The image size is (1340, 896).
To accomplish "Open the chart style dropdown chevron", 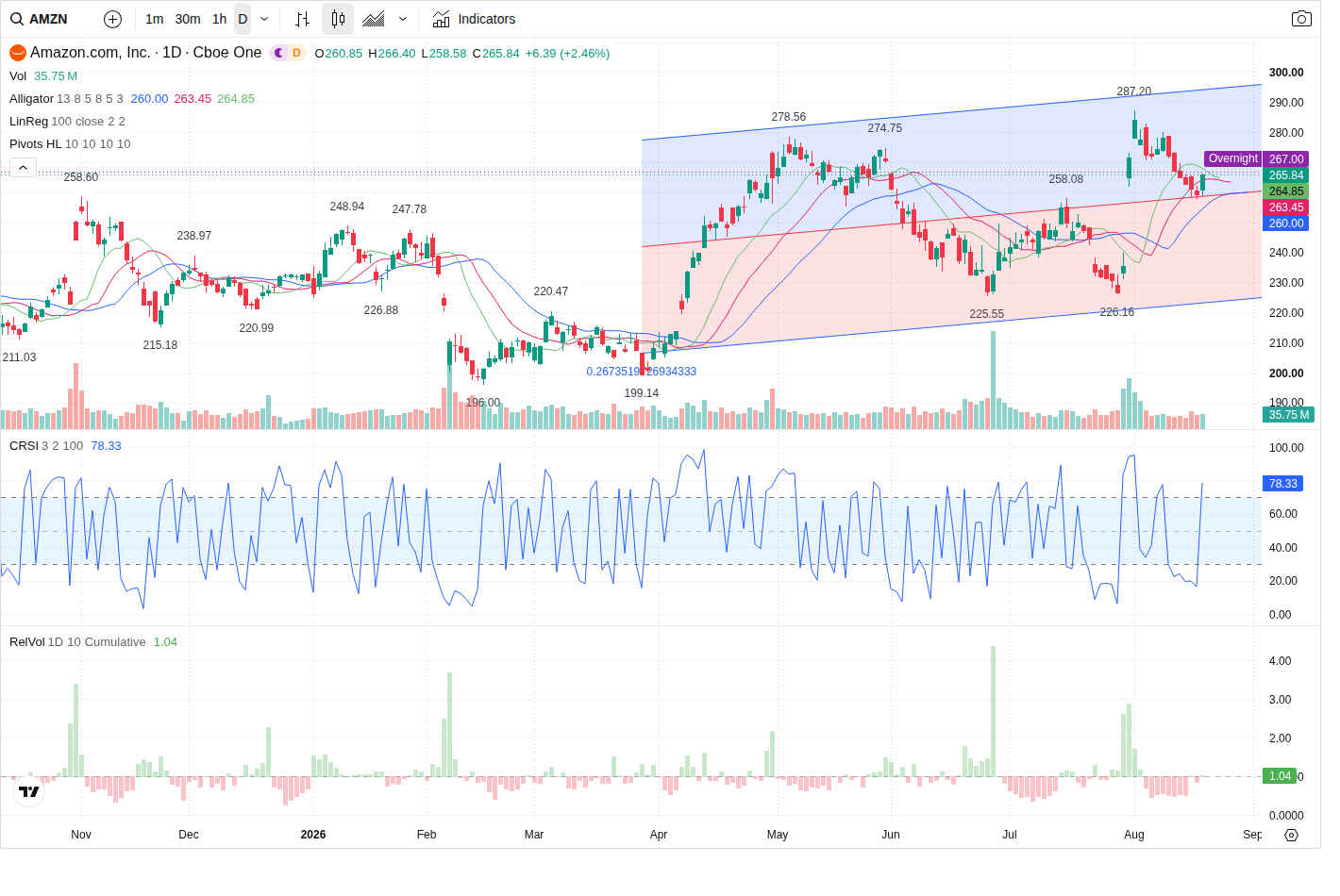I will 403,19.
